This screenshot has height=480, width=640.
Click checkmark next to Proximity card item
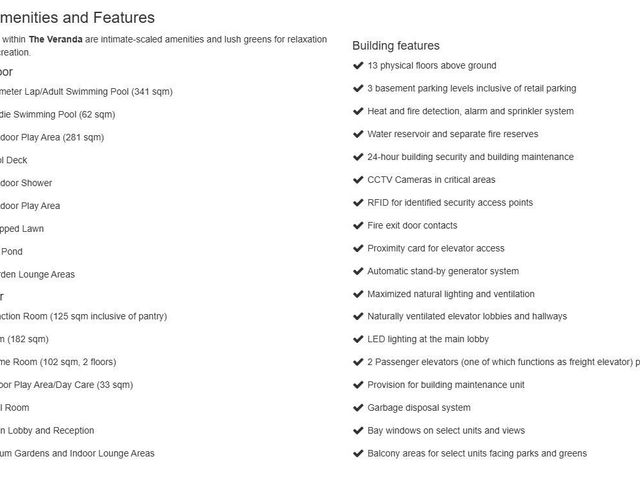(x=358, y=249)
